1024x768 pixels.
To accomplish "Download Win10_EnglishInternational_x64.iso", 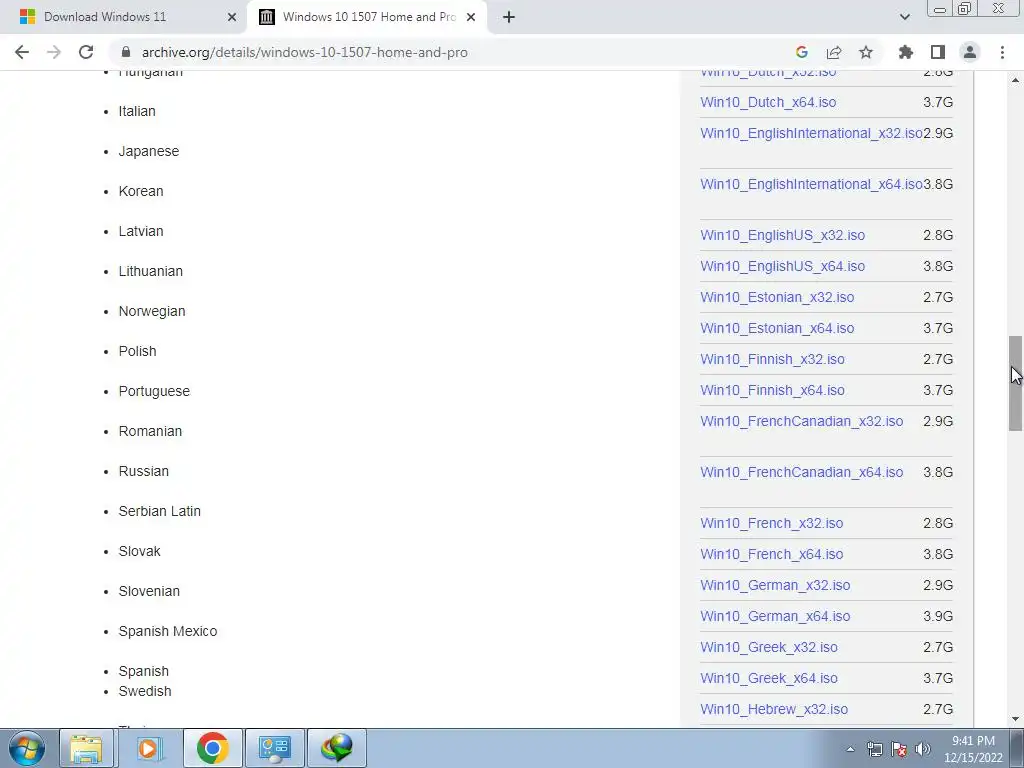I will click(x=811, y=184).
